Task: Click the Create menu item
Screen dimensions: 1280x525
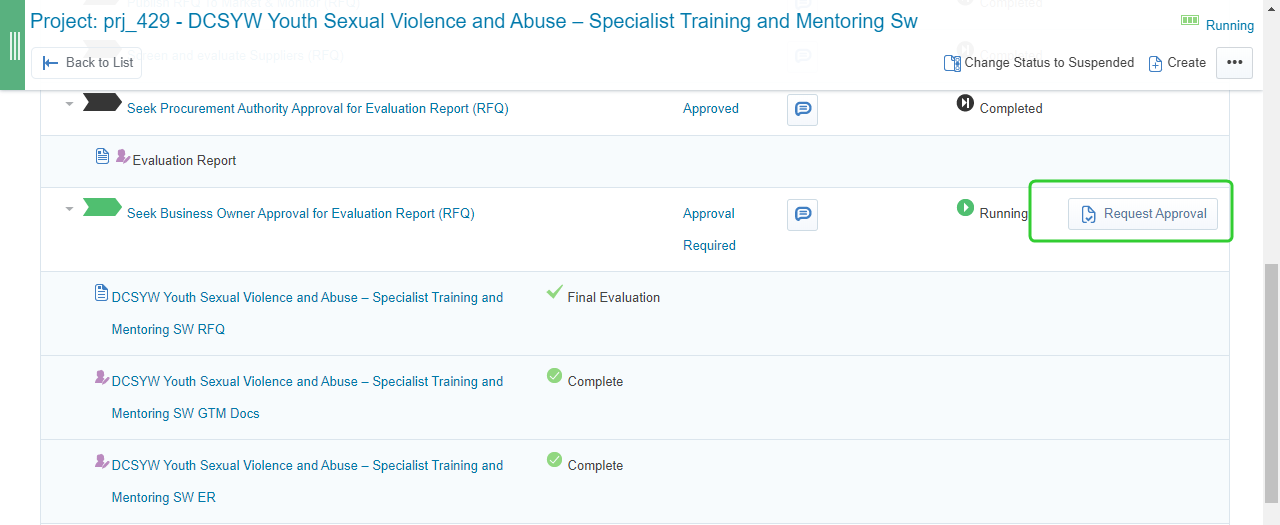Action: [1177, 63]
